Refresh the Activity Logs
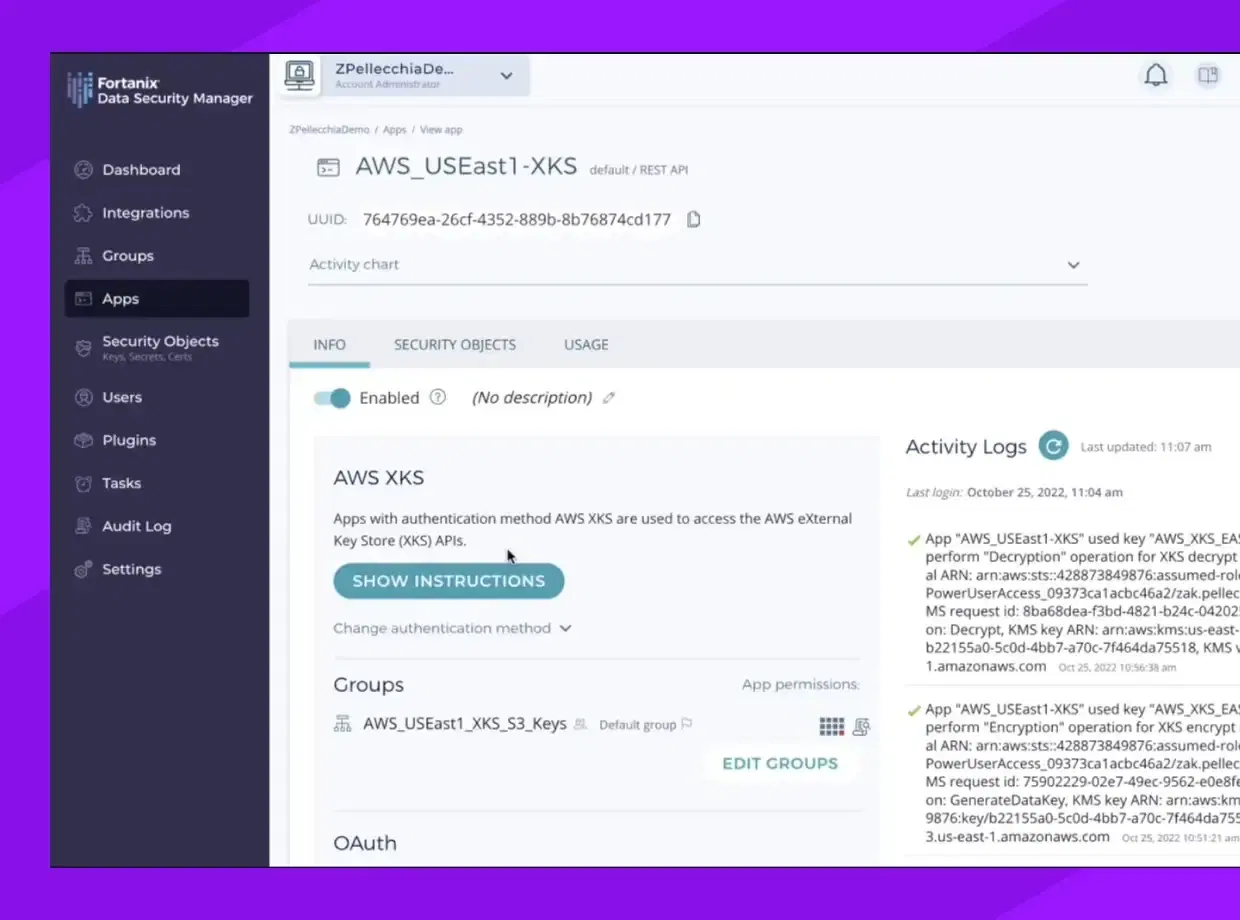The image size is (1240, 920). click(x=1053, y=446)
